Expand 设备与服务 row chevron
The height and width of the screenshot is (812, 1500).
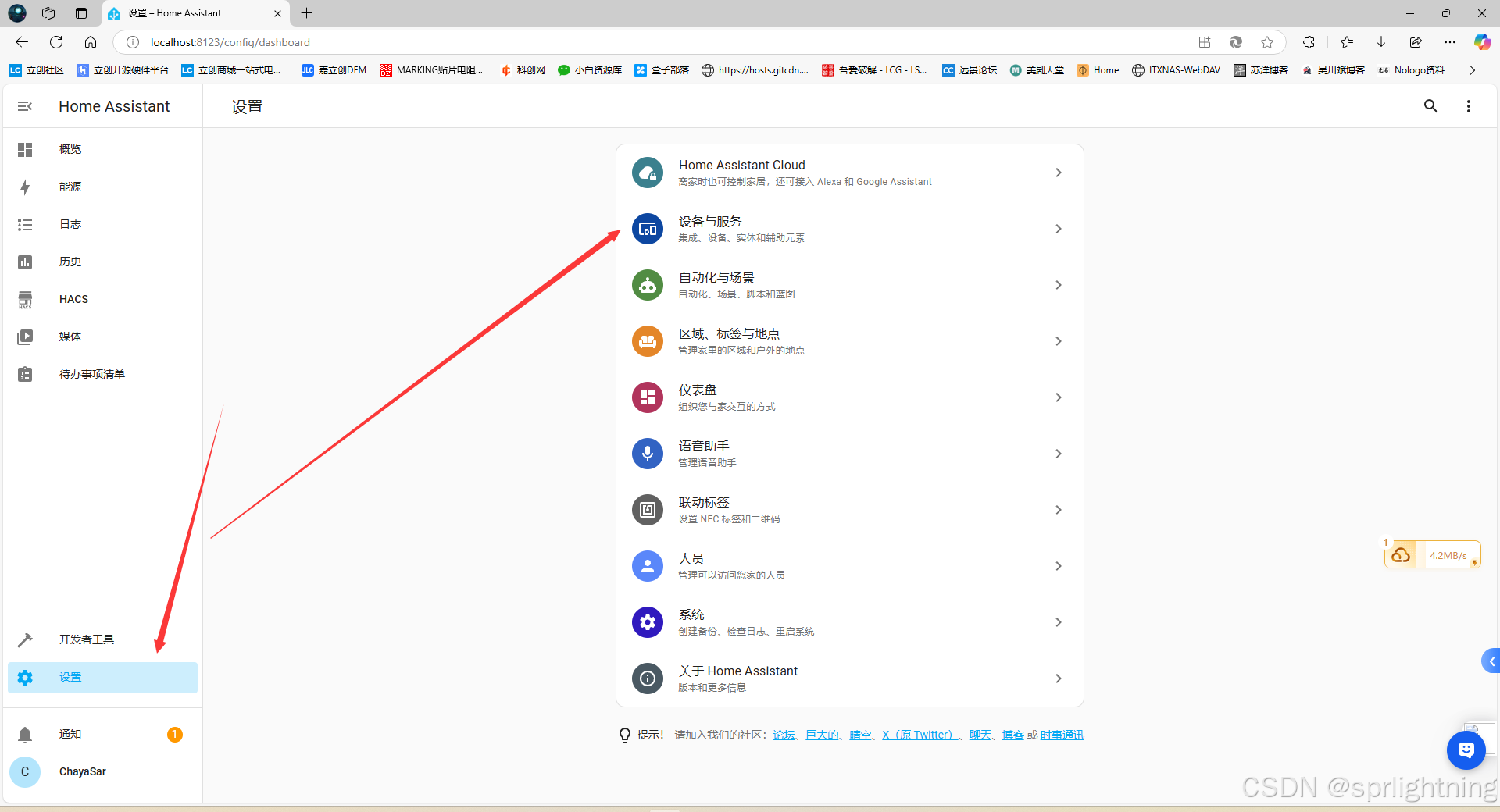tap(1059, 229)
